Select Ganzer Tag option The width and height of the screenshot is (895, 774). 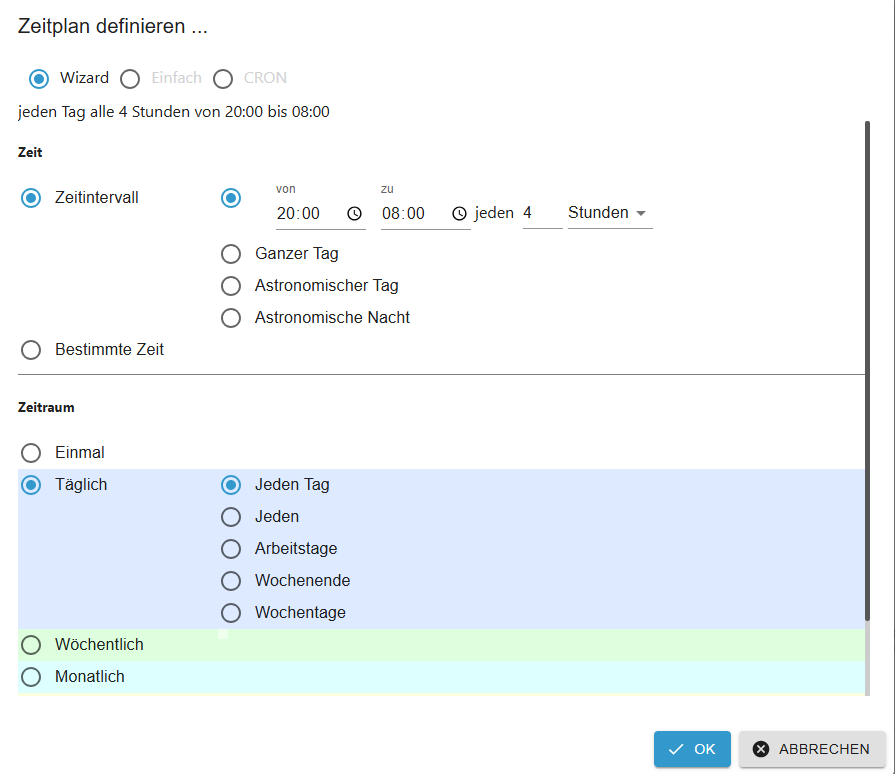click(231, 254)
